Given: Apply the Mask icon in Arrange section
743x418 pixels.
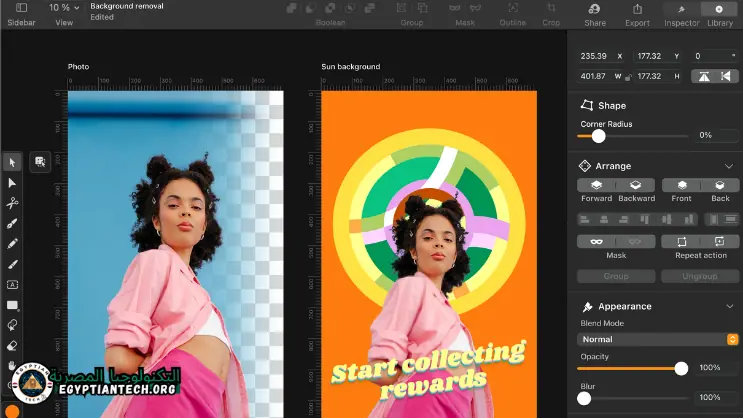Looking at the screenshot, I should click(x=596, y=242).
